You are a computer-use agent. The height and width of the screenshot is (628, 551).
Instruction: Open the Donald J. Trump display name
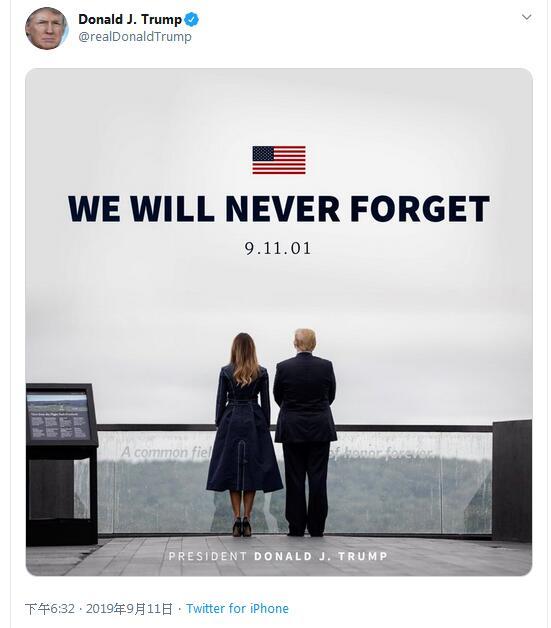[x=130, y=19]
